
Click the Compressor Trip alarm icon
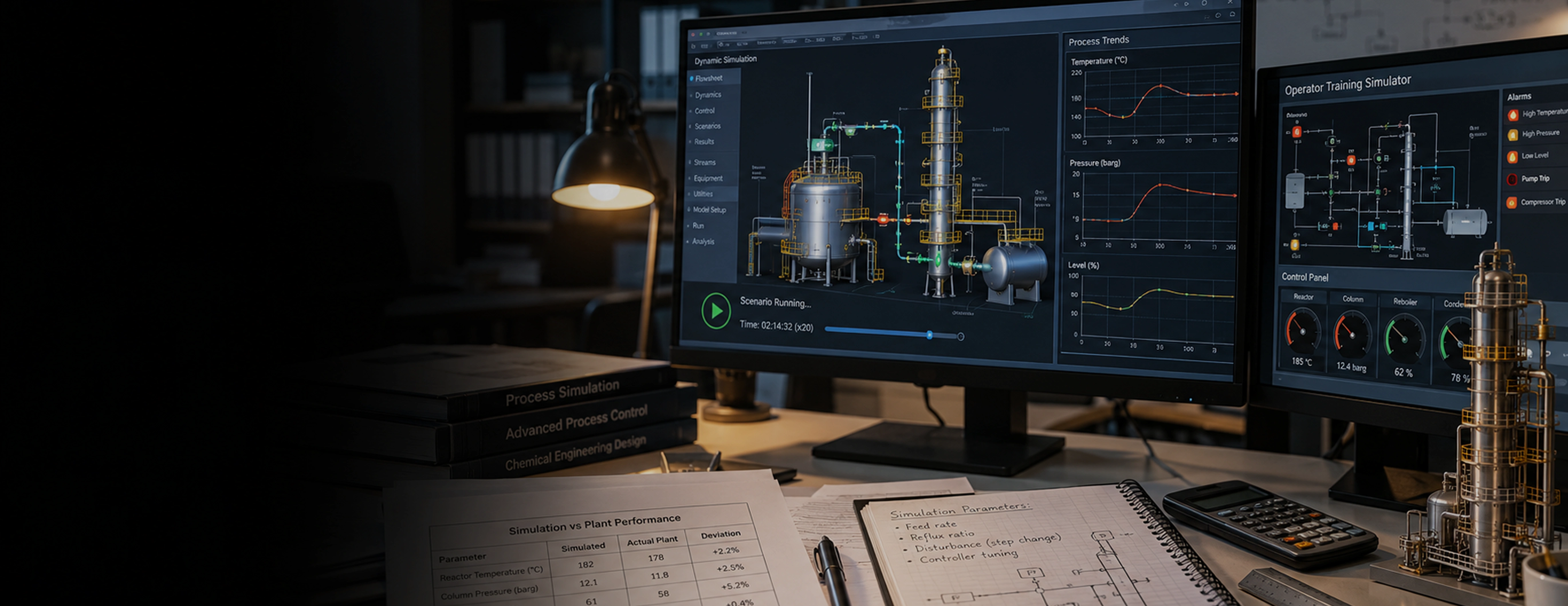(1511, 202)
